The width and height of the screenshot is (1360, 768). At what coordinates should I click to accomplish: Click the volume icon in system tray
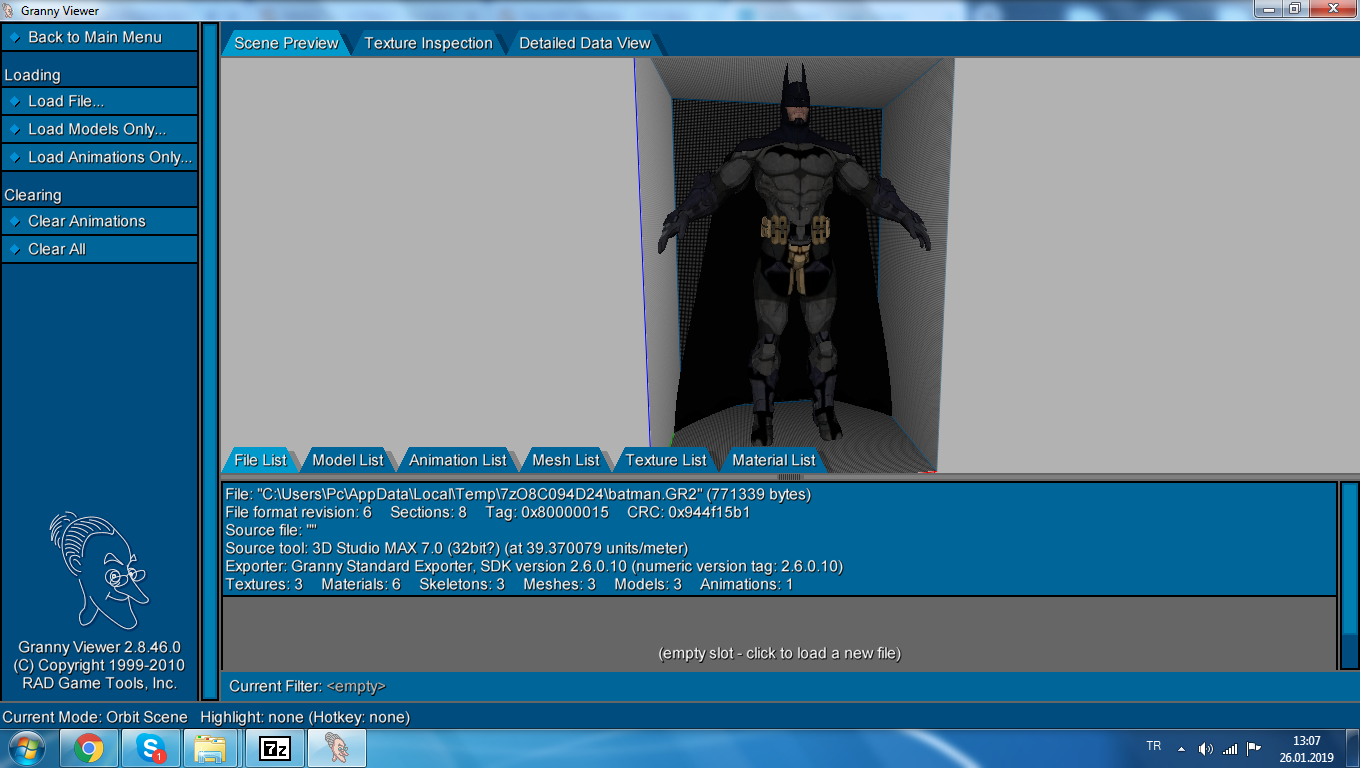click(1206, 748)
